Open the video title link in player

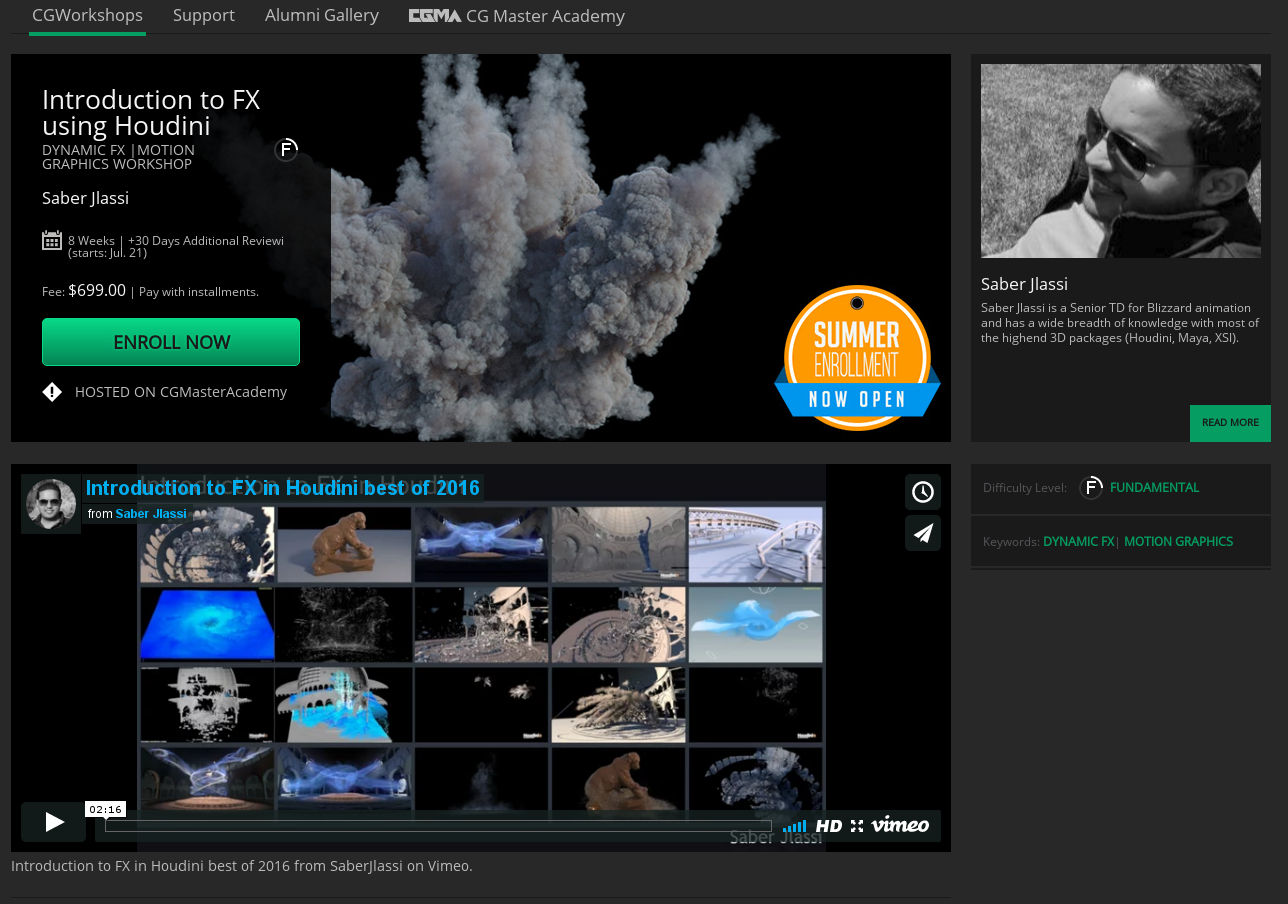(283, 488)
